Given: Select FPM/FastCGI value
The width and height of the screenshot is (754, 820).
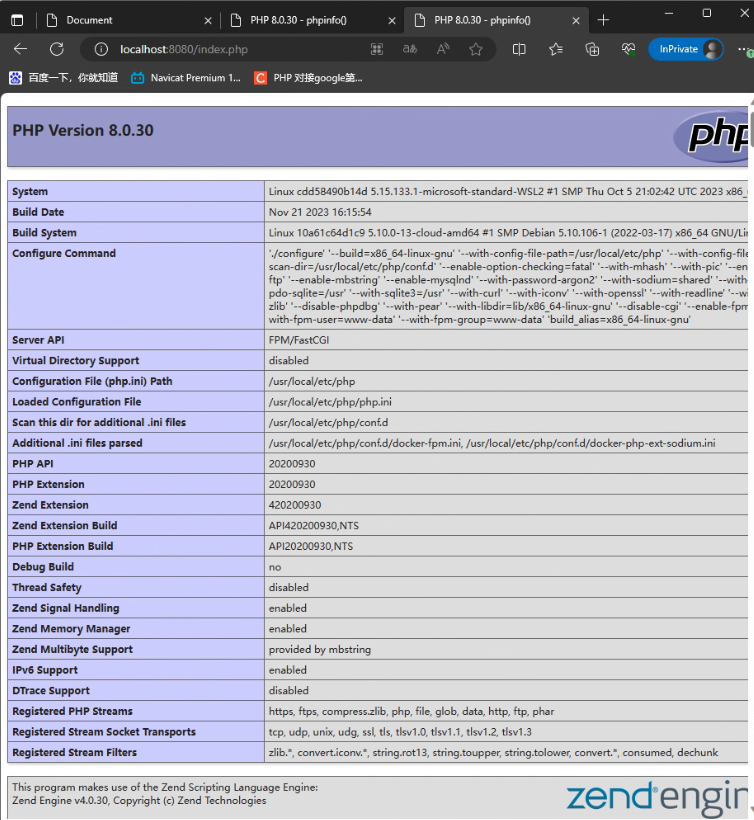Looking at the screenshot, I should click(299, 340).
